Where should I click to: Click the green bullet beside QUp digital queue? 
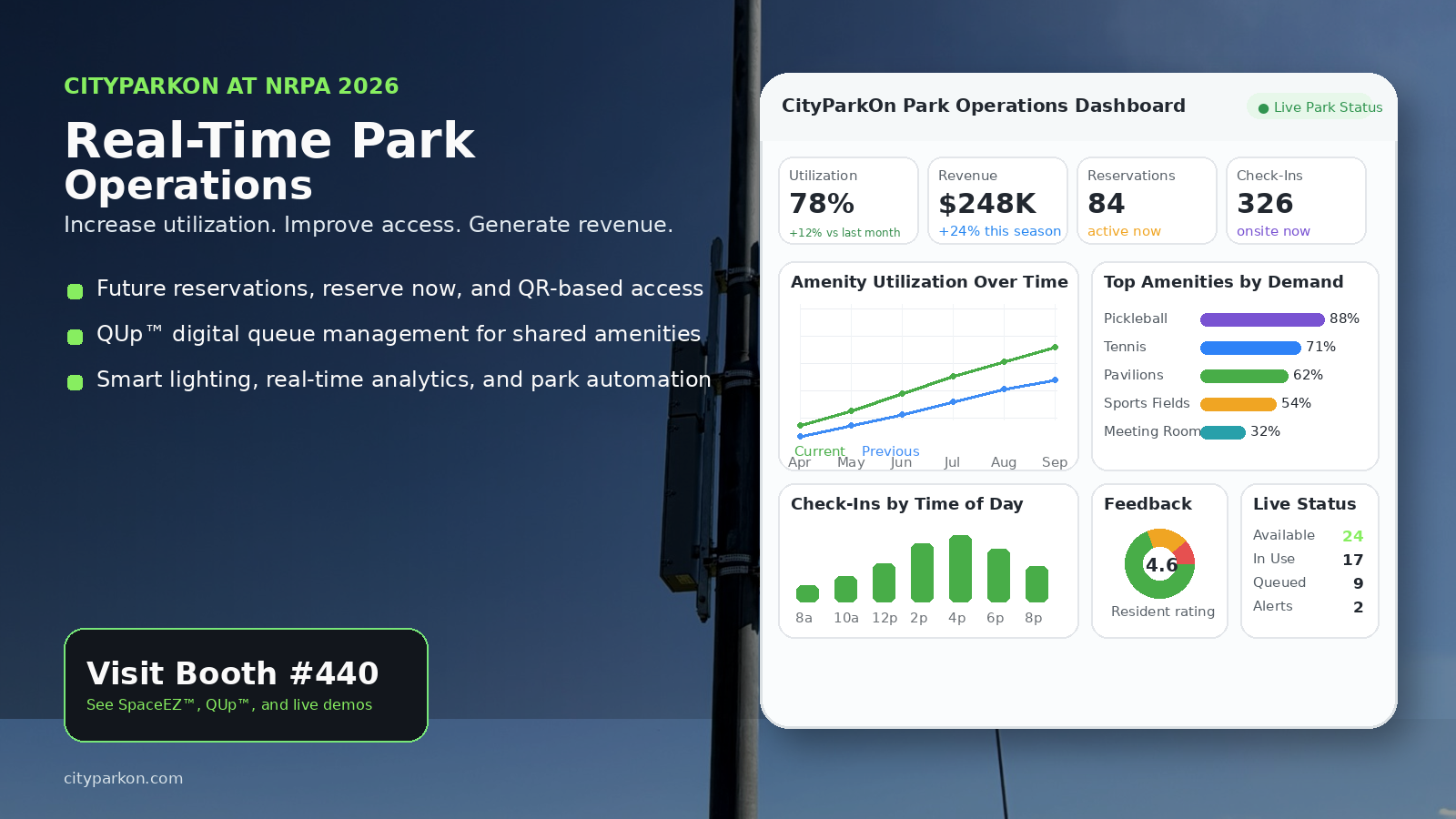[x=76, y=337]
